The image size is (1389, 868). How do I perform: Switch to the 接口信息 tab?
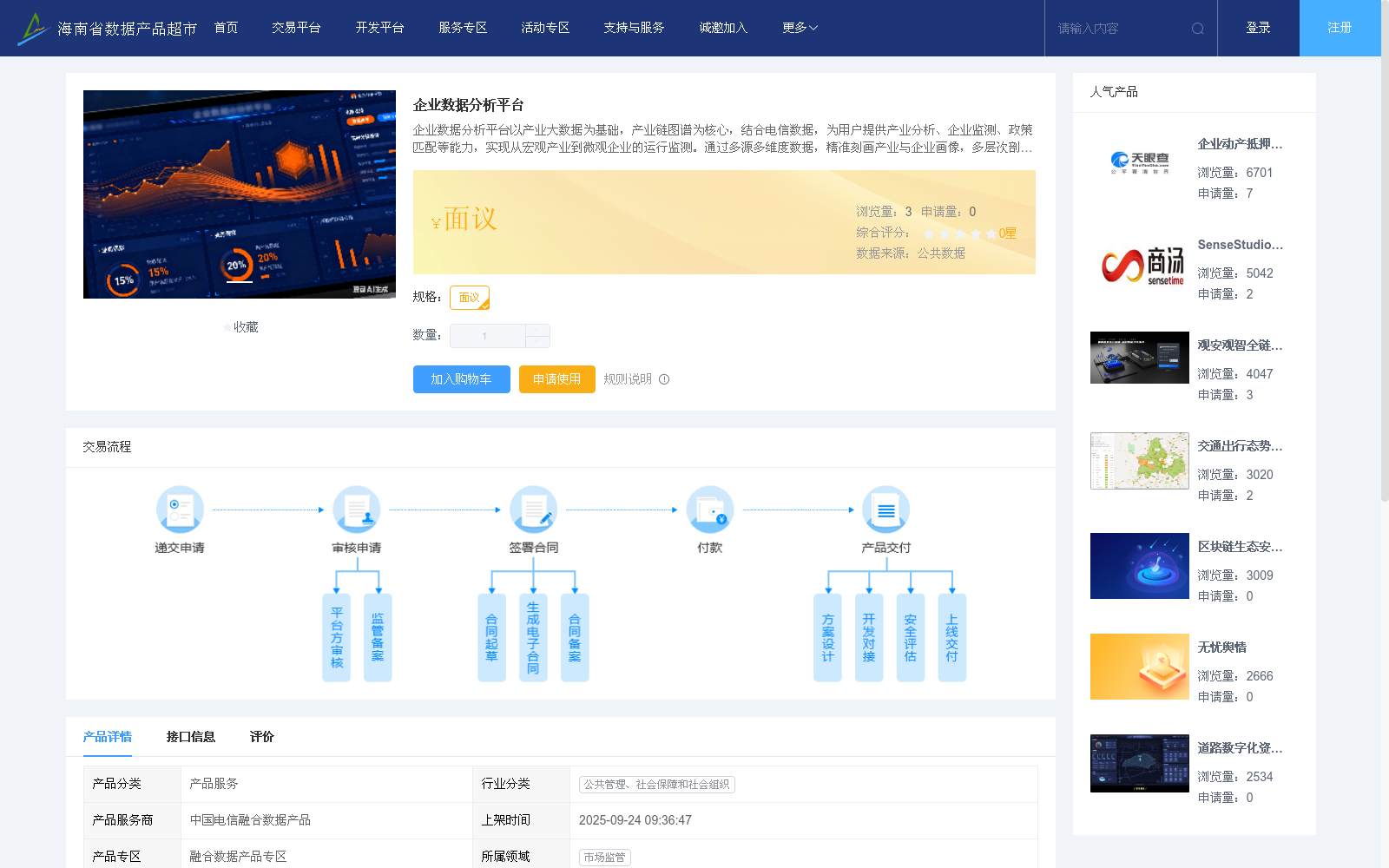point(191,737)
